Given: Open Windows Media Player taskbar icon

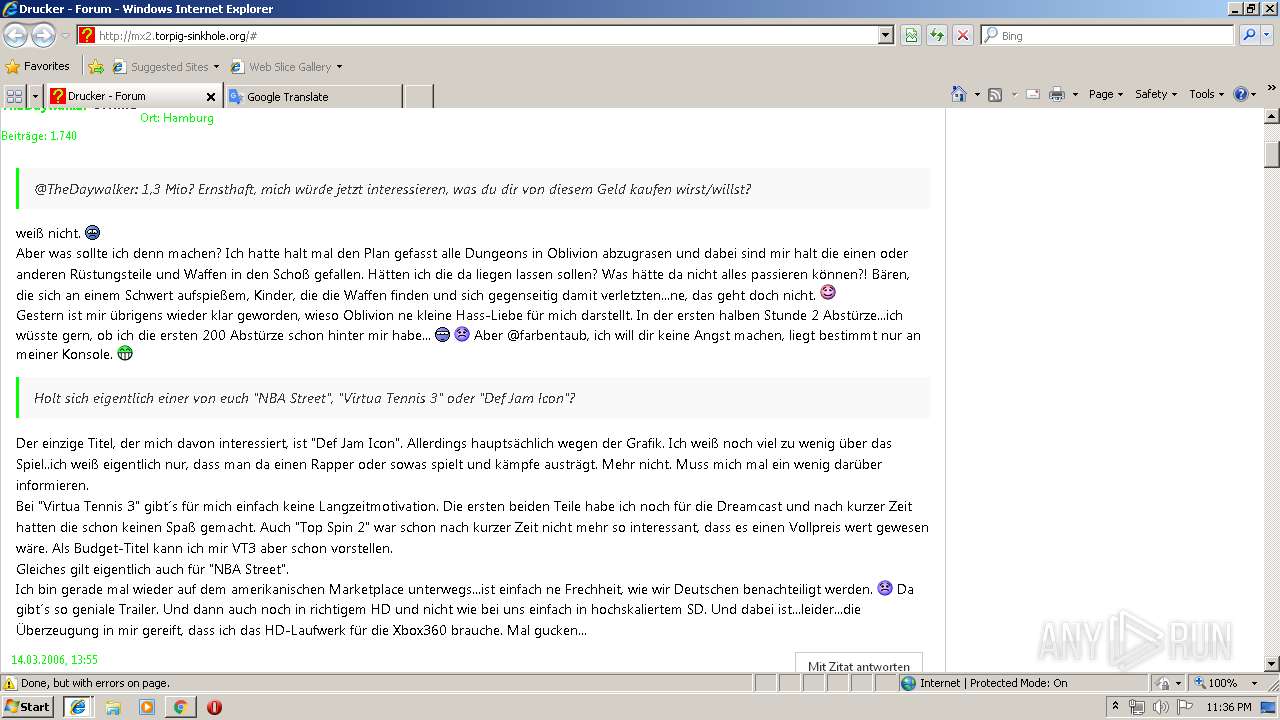Looking at the screenshot, I should tap(146, 707).
